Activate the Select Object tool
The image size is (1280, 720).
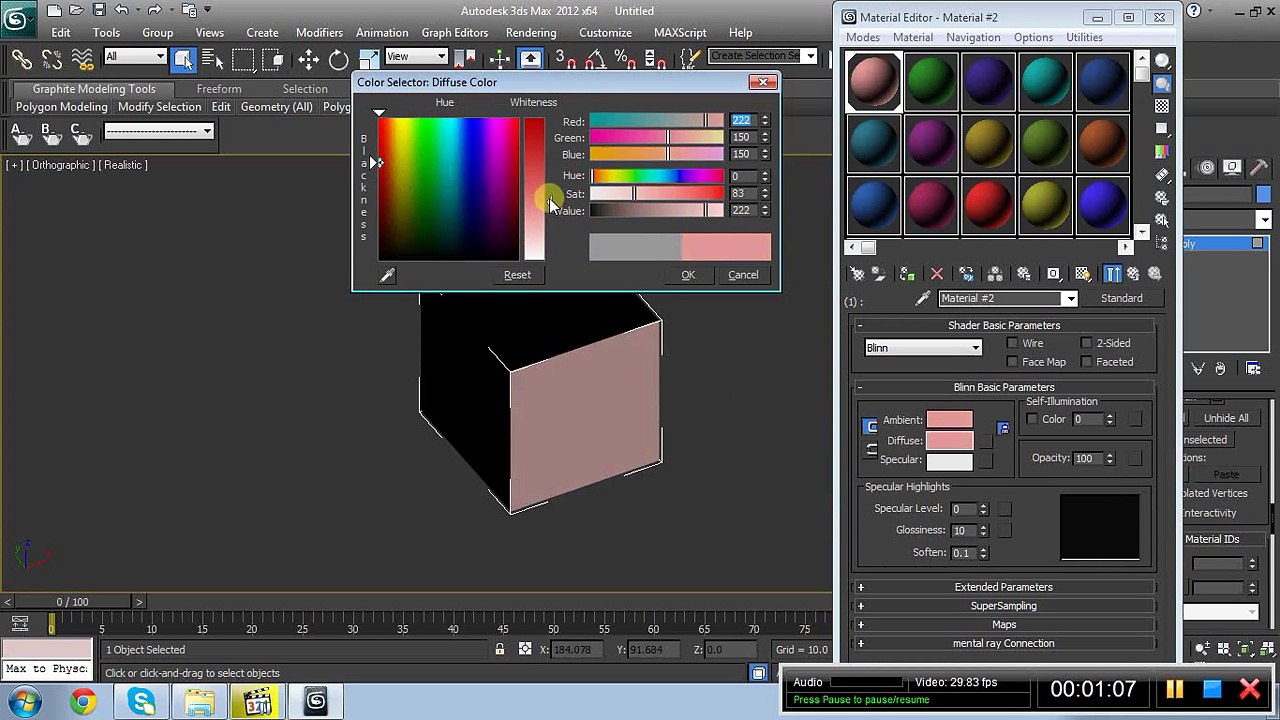(183, 58)
